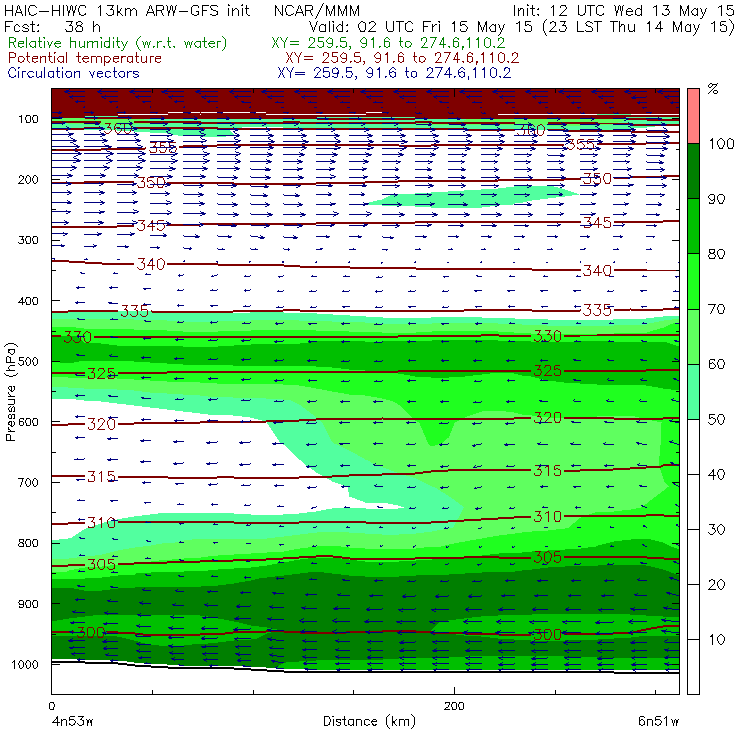740x740 pixels.
Task: Click the '100' label beside the color bar
Action: (721, 143)
